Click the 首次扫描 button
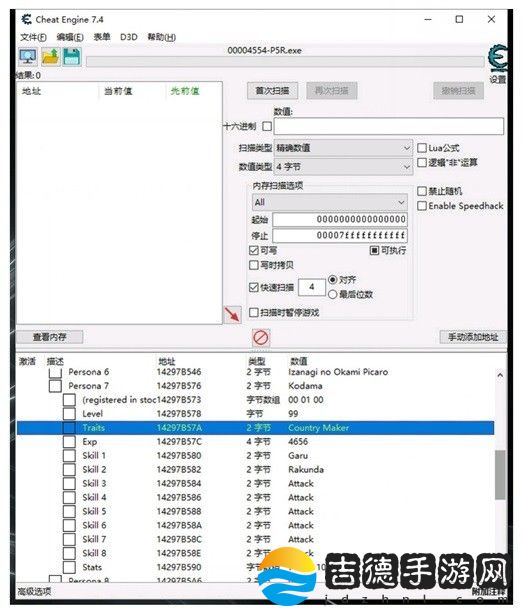The height and width of the screenshot is (612, 524). pos(272,91)
